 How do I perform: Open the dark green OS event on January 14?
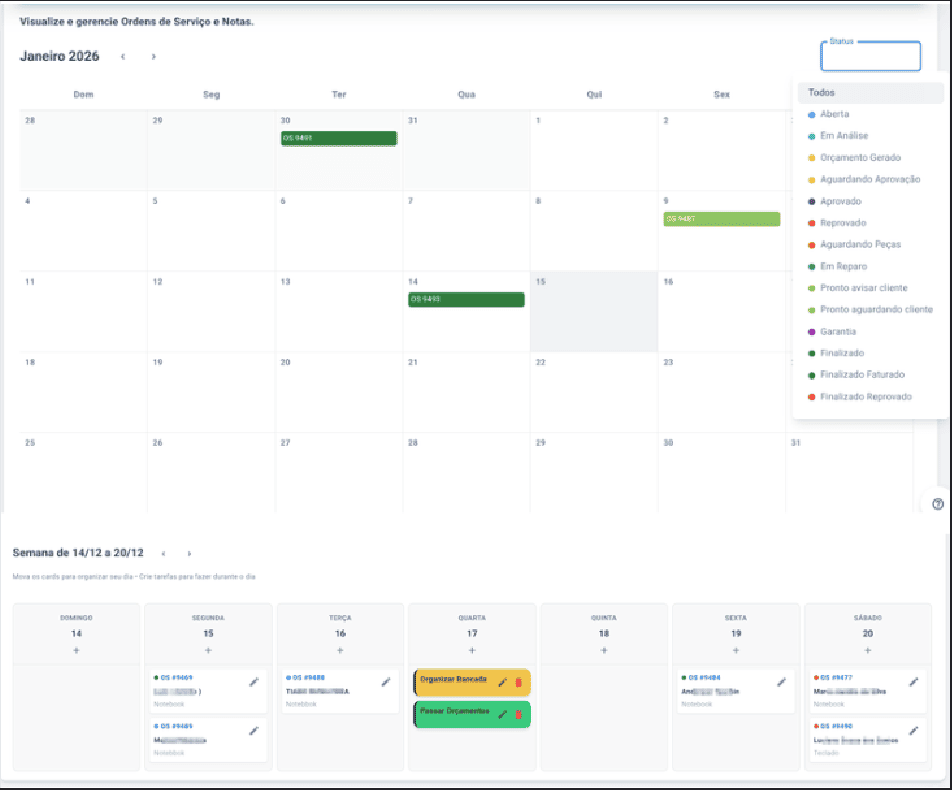pyautogui.click(x=466, y=299)
